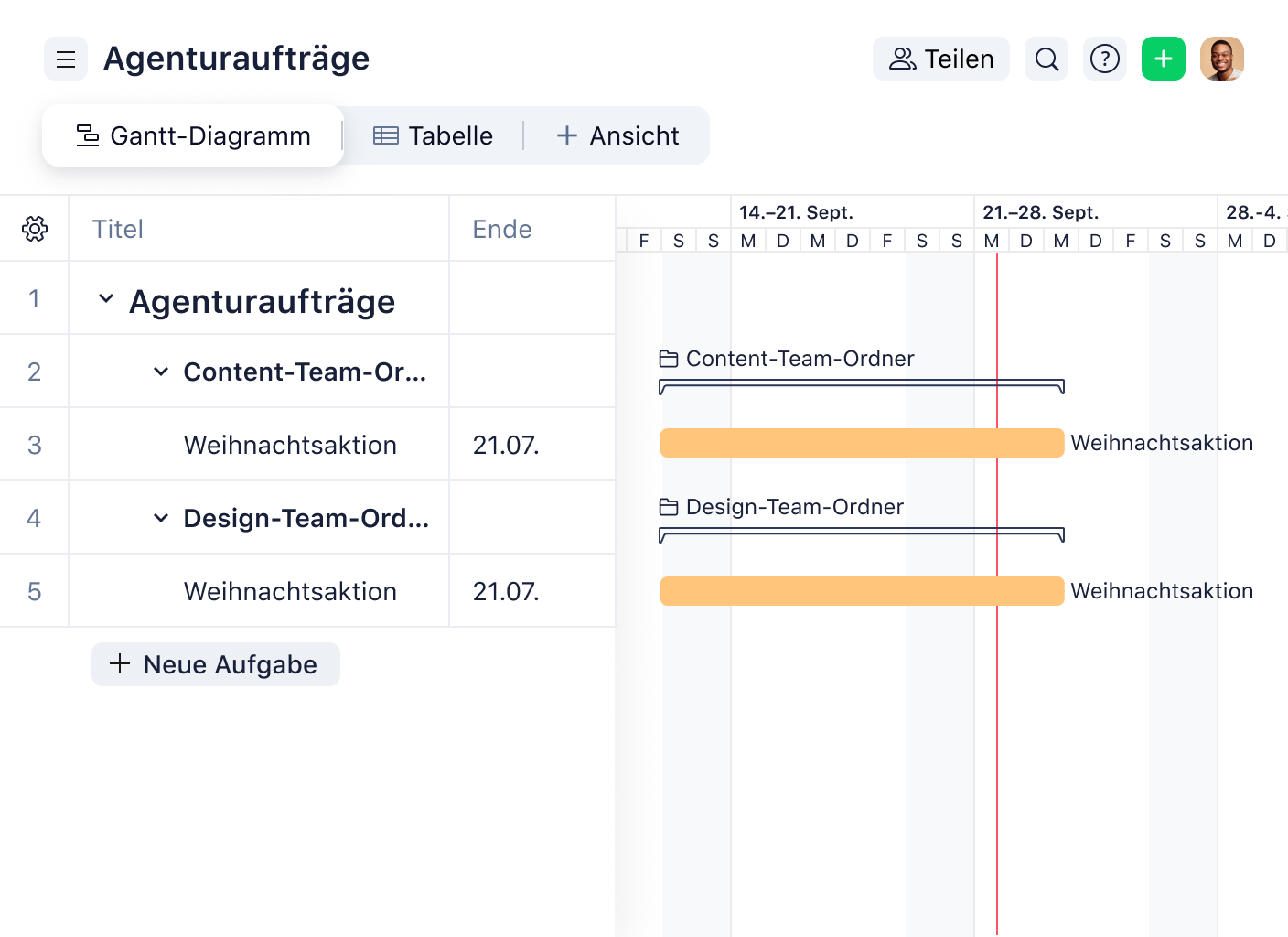Image resolution: width=1288 pixels, height=937 pixels.
Task: Click the 21.07. end date of row five
Action: pos(504,591)
